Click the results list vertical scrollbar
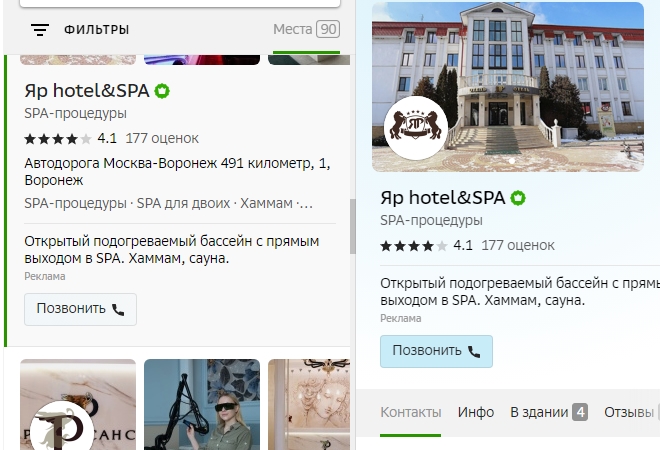 tap(352, 225)
